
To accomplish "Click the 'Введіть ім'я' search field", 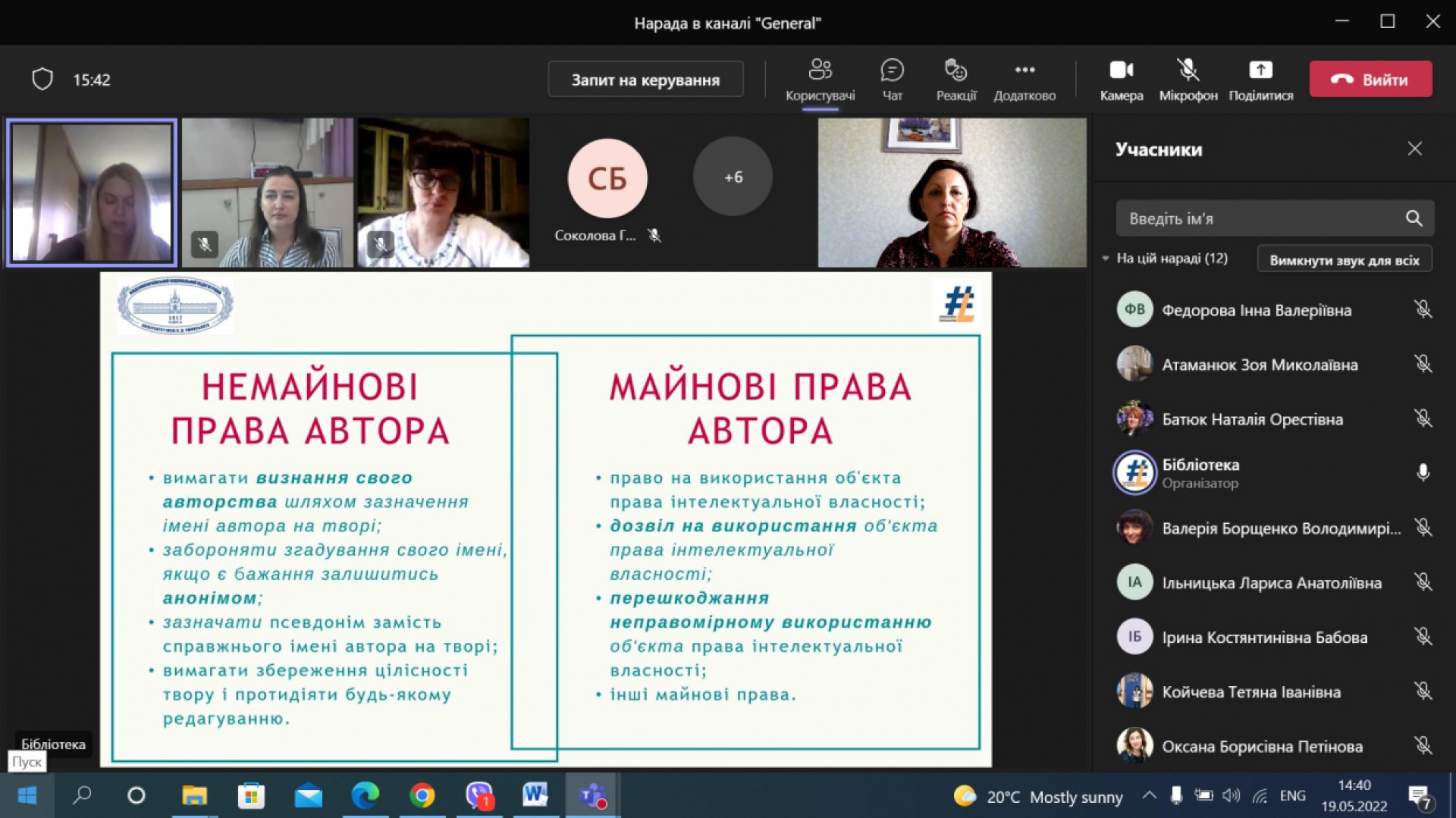I will [1259, 218].
